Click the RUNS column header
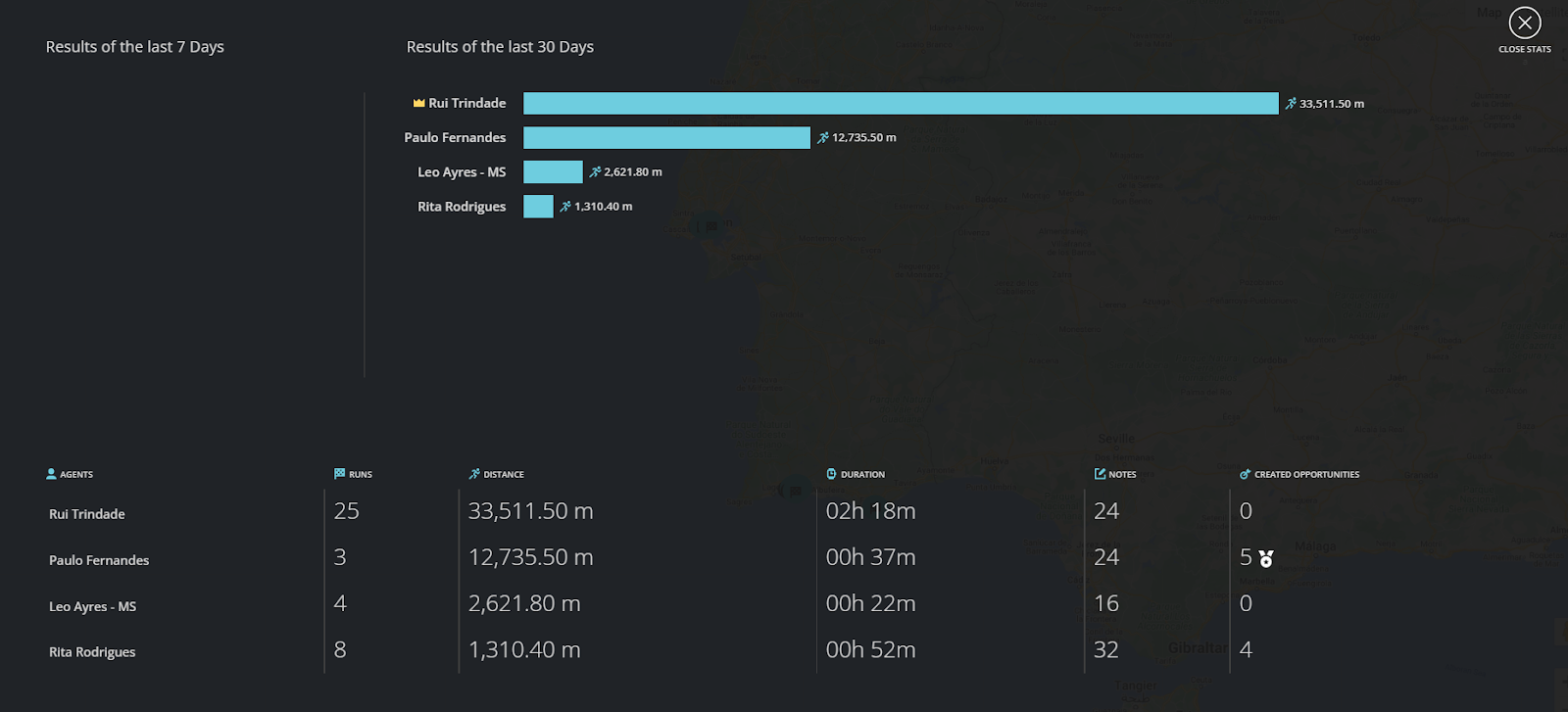1568x712 pixels. [361, 475]
